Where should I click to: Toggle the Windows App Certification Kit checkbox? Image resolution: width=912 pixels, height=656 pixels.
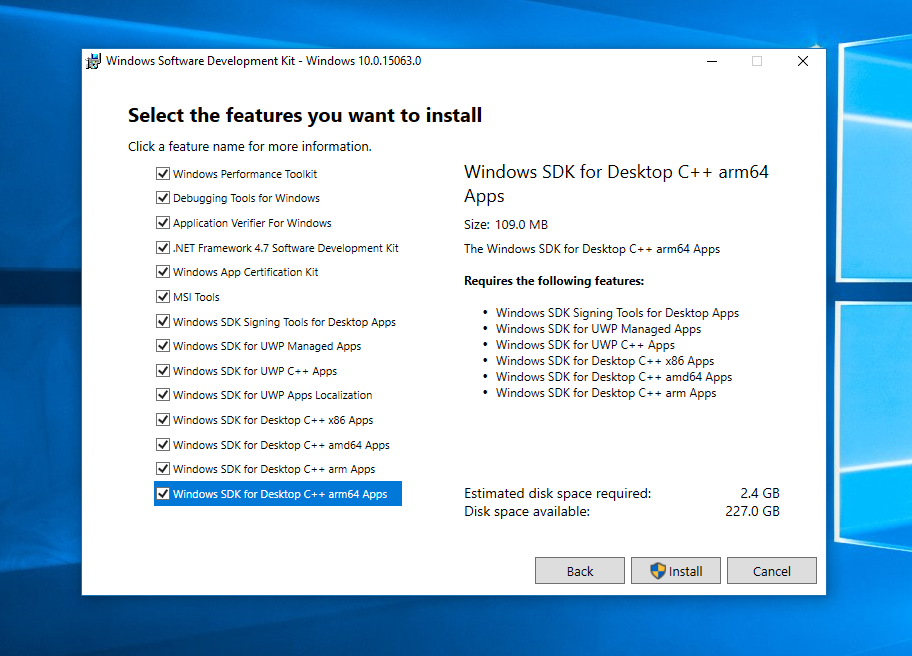(x=163, y=272)
